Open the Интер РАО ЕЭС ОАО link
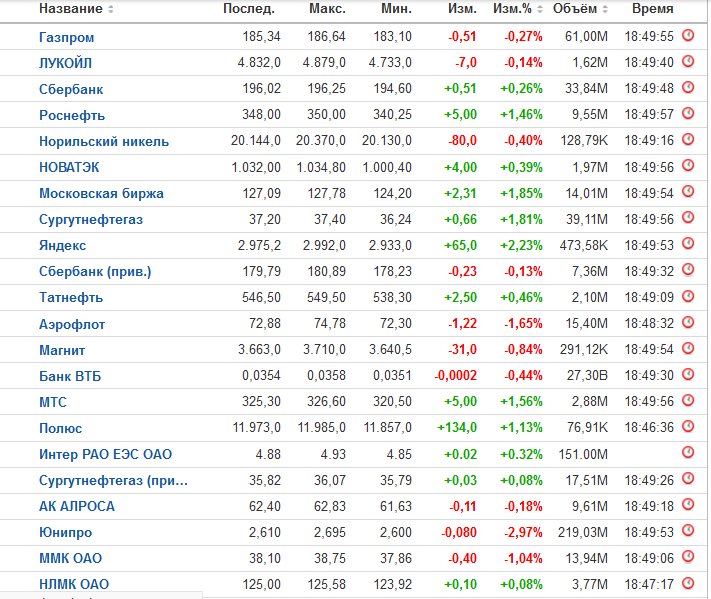 [x=105, y=454]
